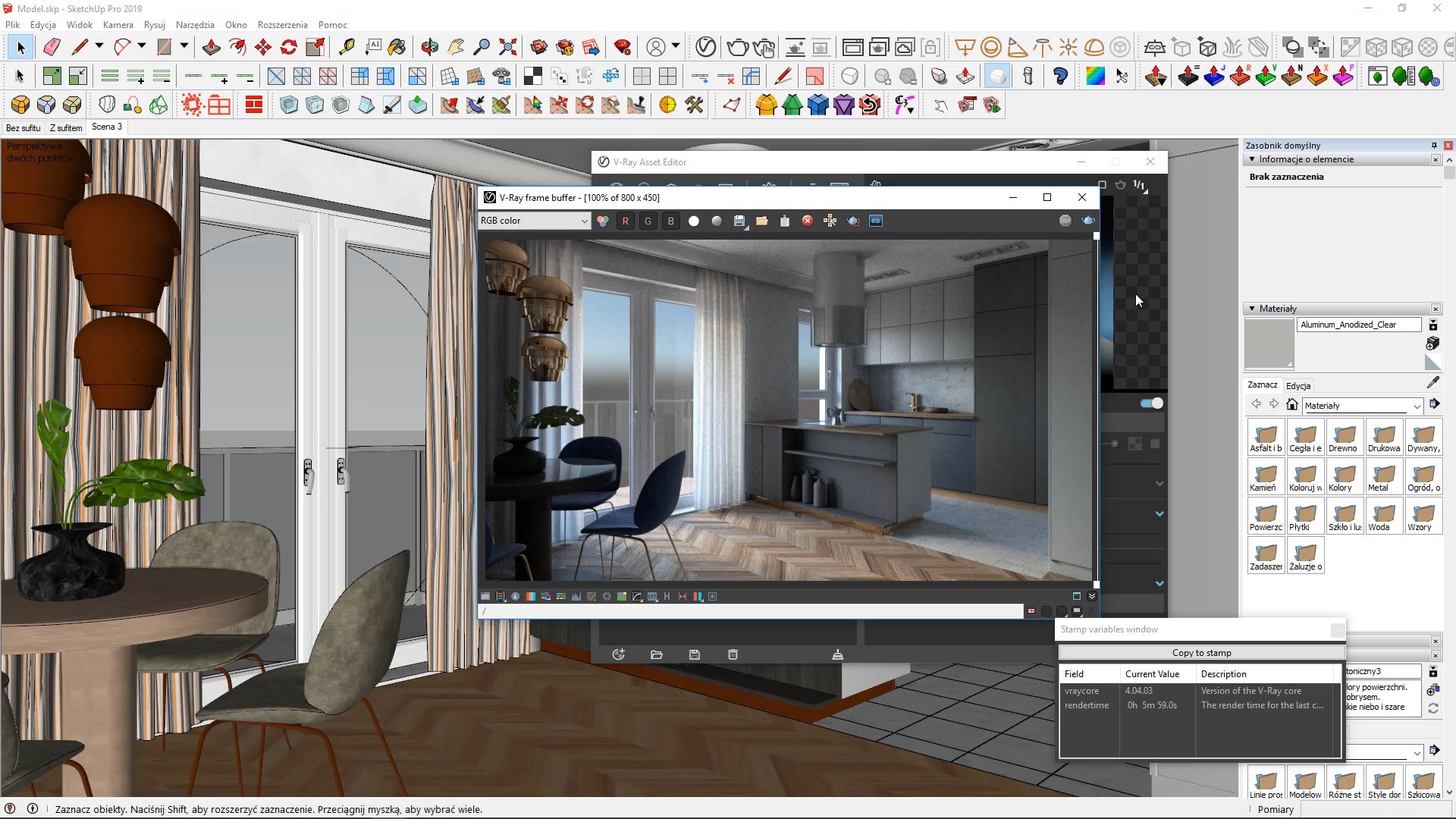
Task: Click the Widok menu in SketchUp
Action: 79,24
